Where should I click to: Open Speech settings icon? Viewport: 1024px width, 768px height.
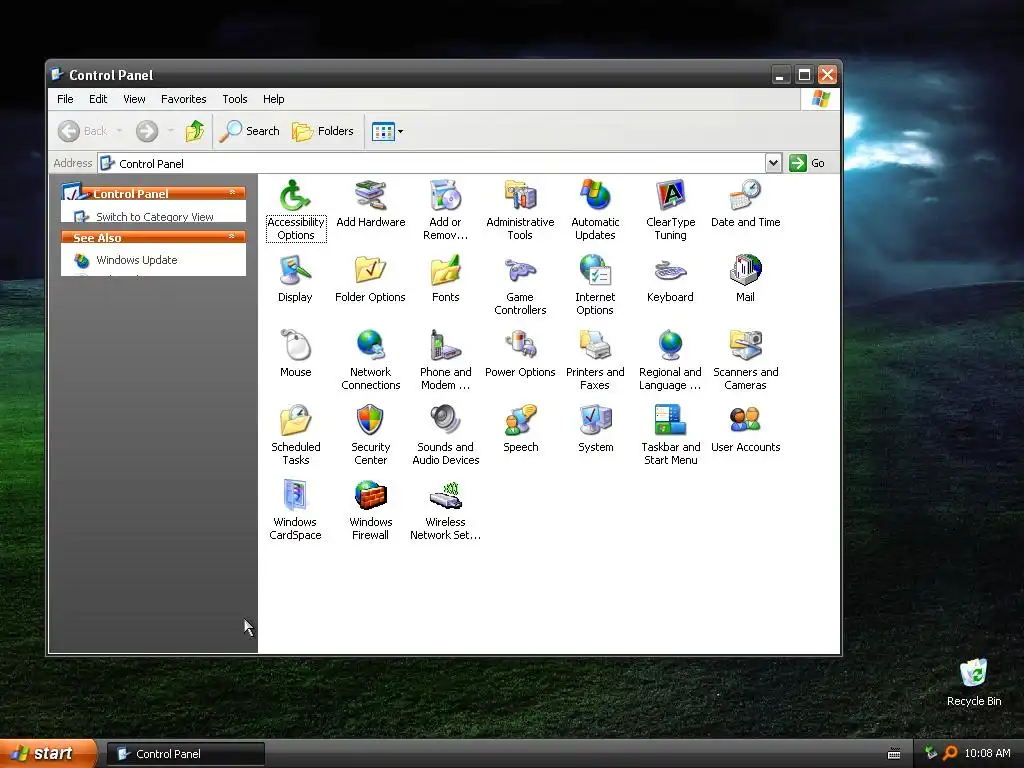(x=520, y=421)
